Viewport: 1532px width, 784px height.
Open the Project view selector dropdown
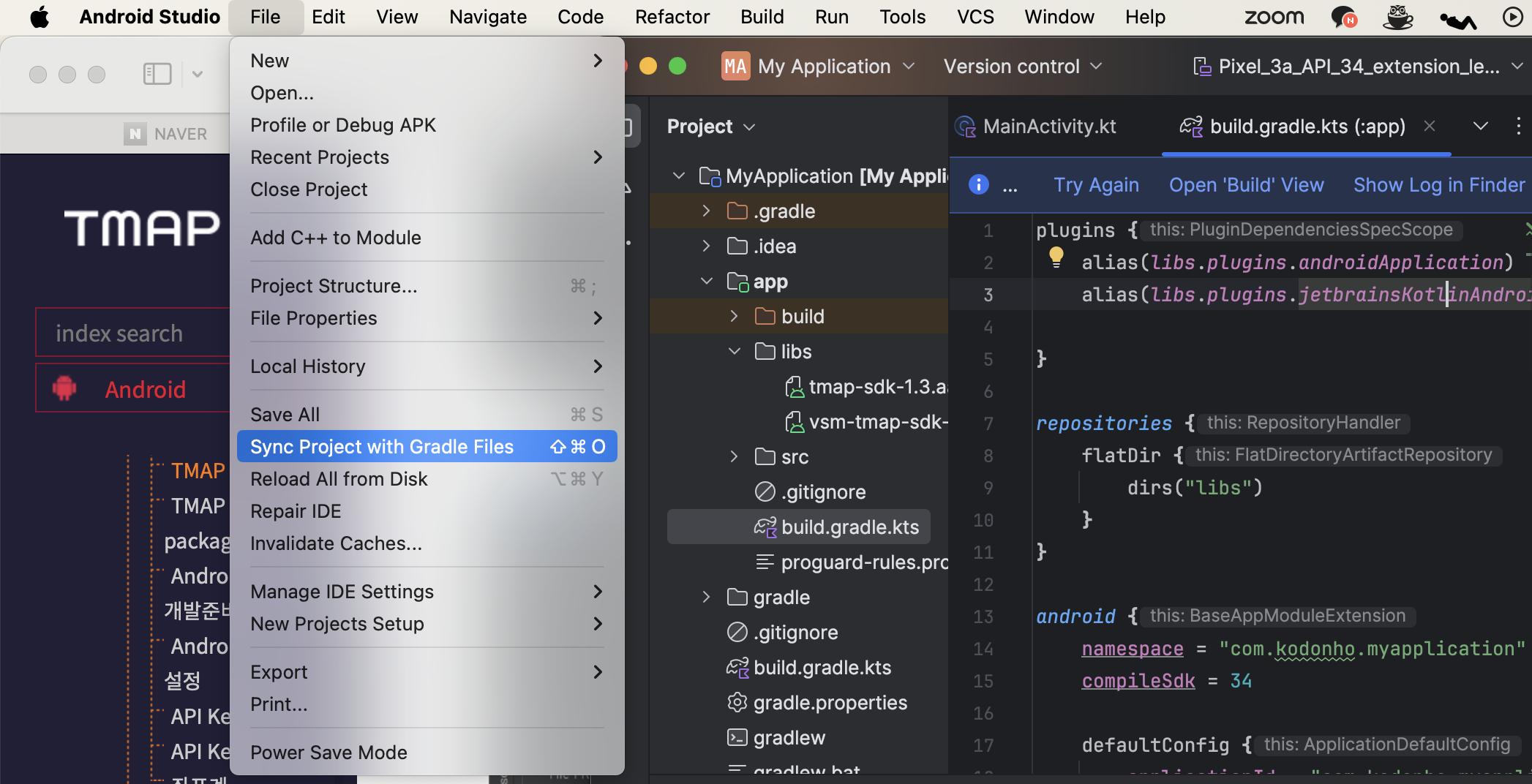[x=710, y=127]
